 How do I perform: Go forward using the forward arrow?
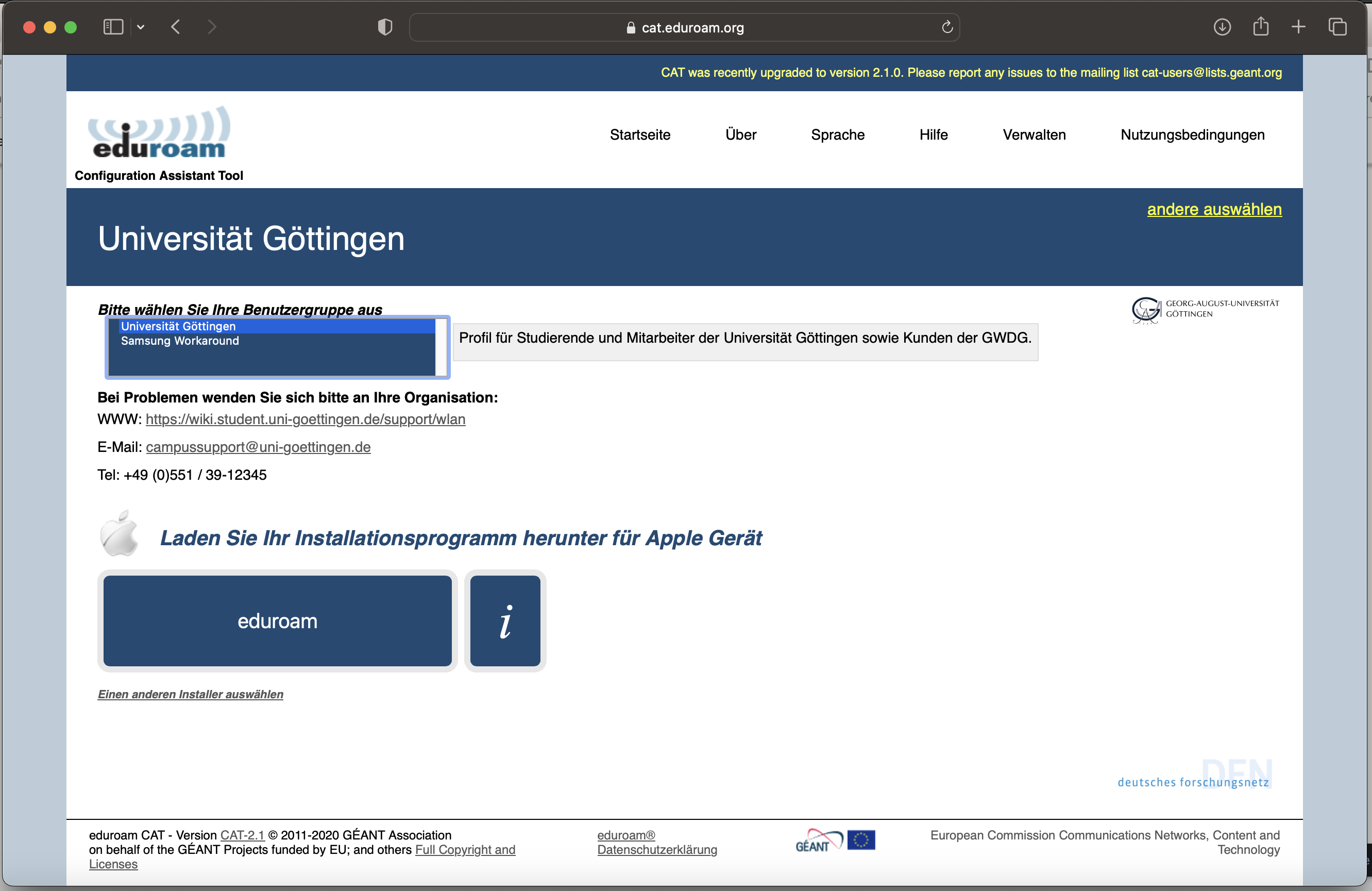pos(212,27)
